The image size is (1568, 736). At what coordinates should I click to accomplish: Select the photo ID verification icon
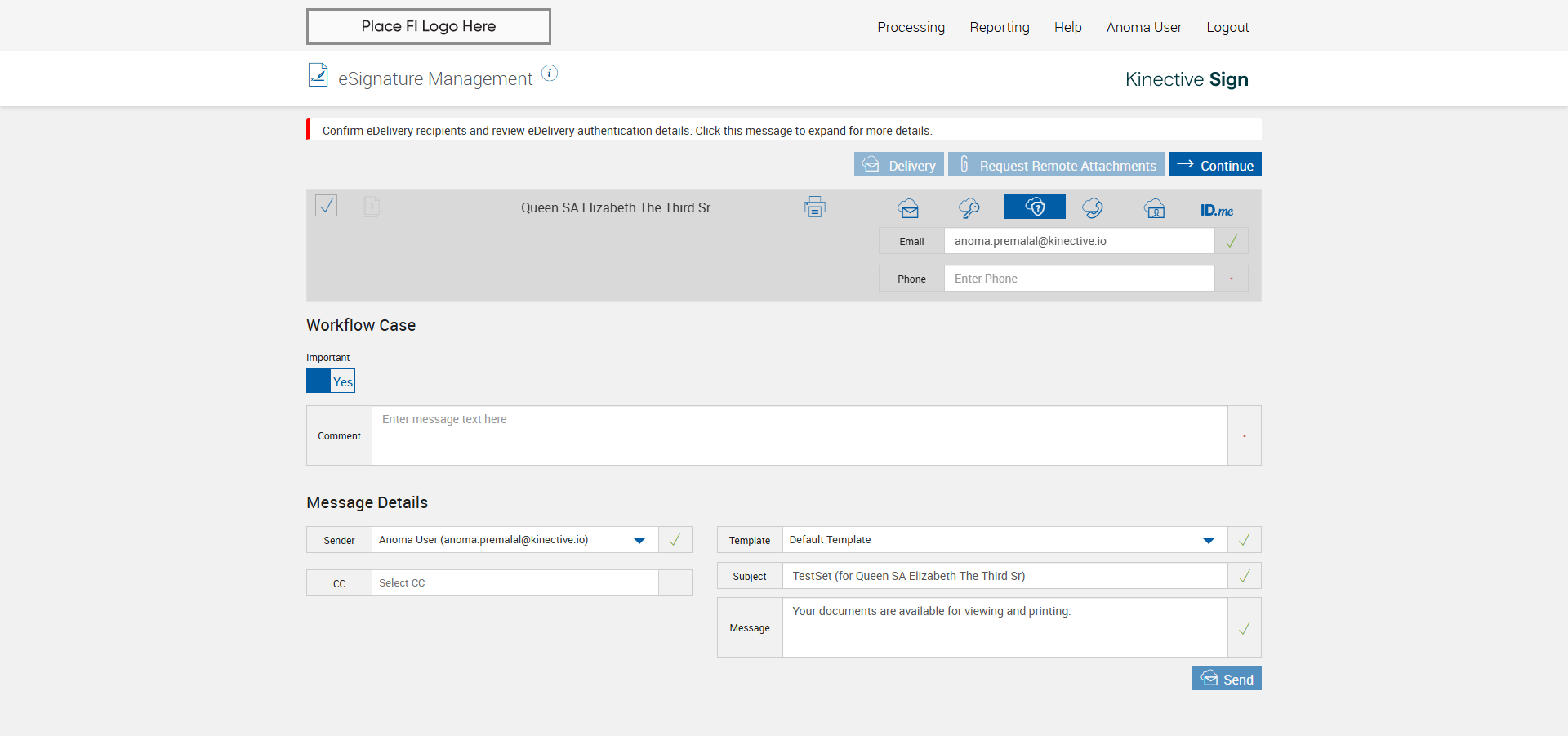1154,208
